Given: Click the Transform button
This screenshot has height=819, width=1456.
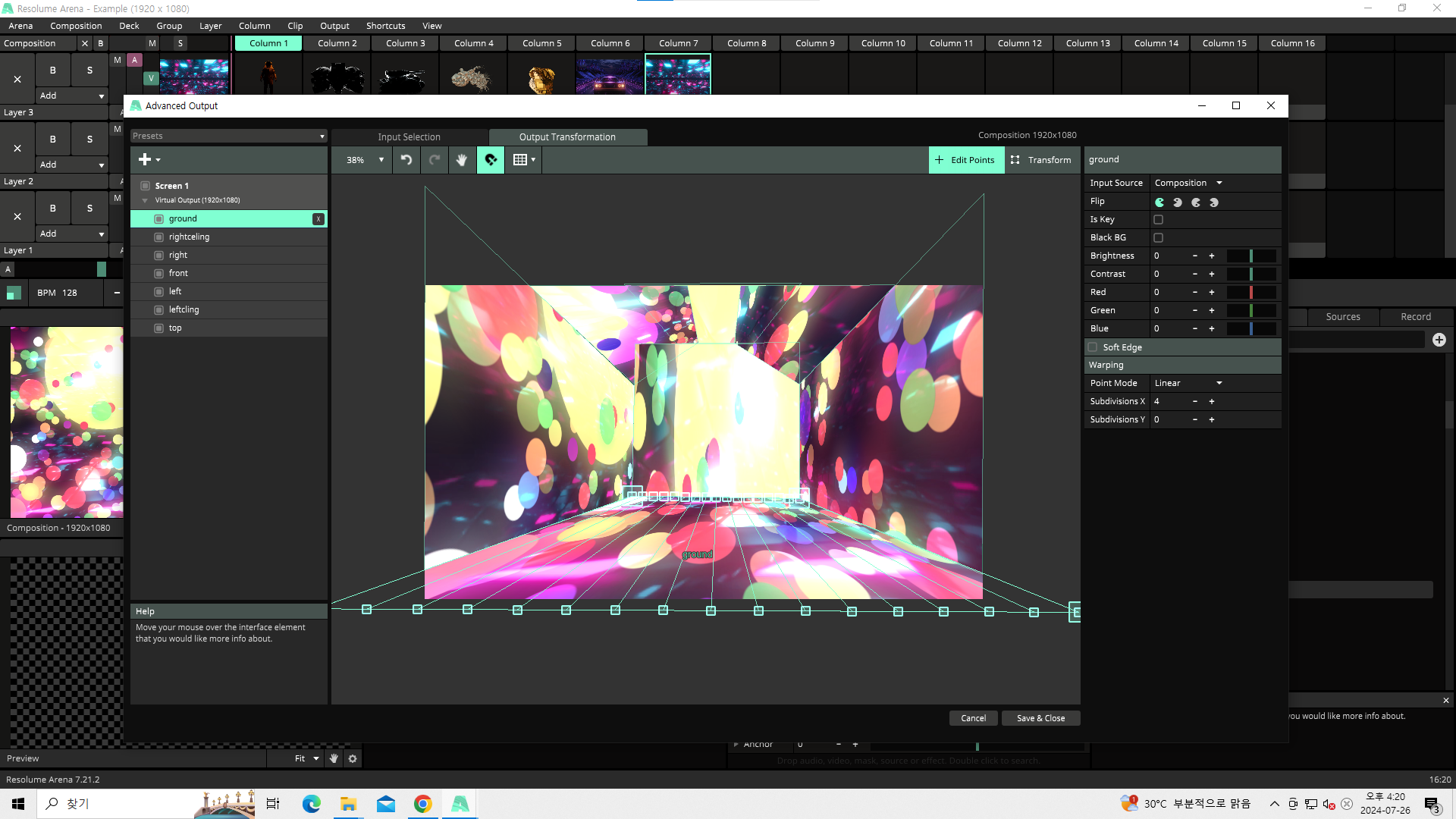Looking at the screenshot, I should coord(1041,160).
